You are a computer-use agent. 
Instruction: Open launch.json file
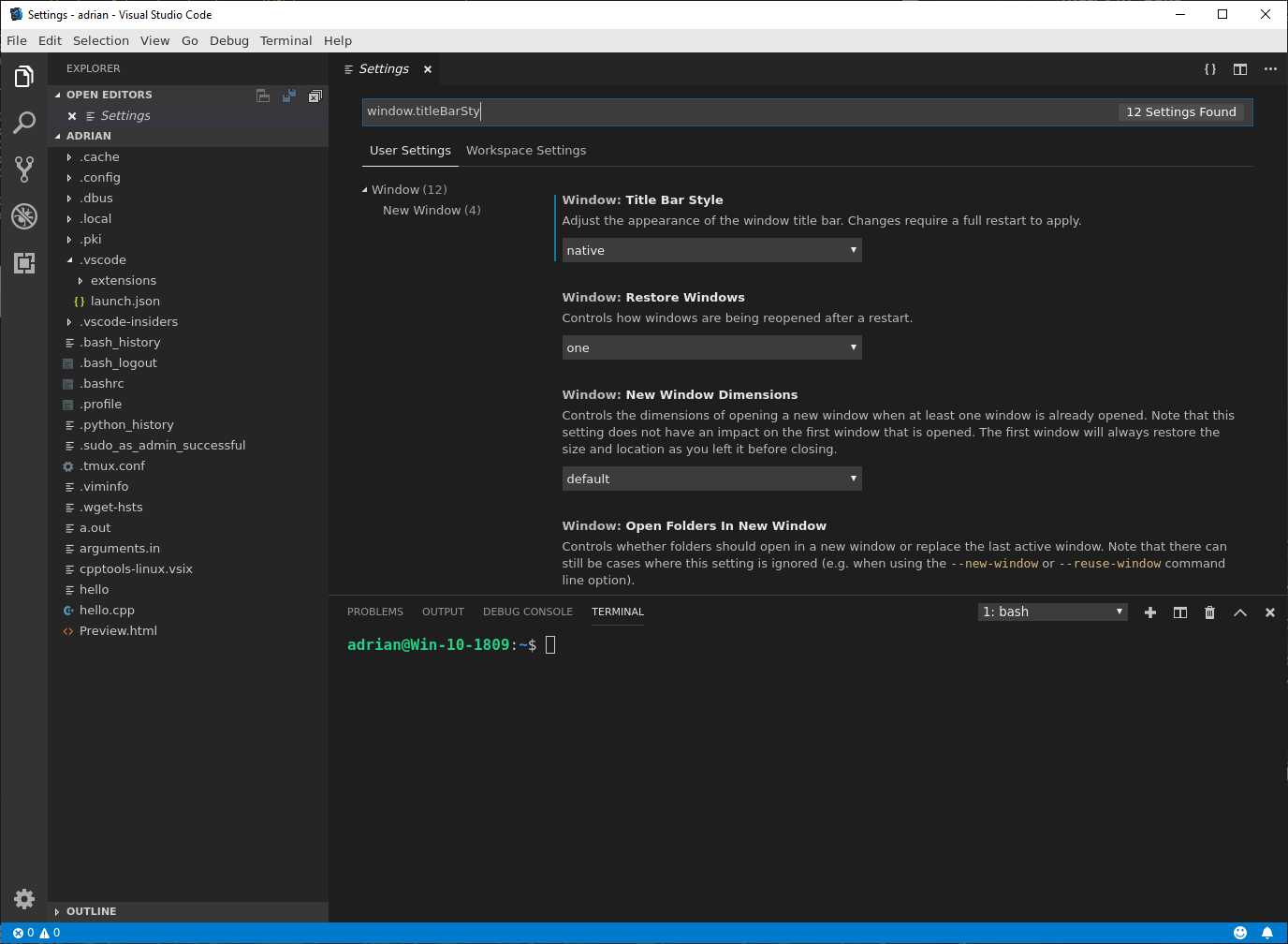[187, 302]
